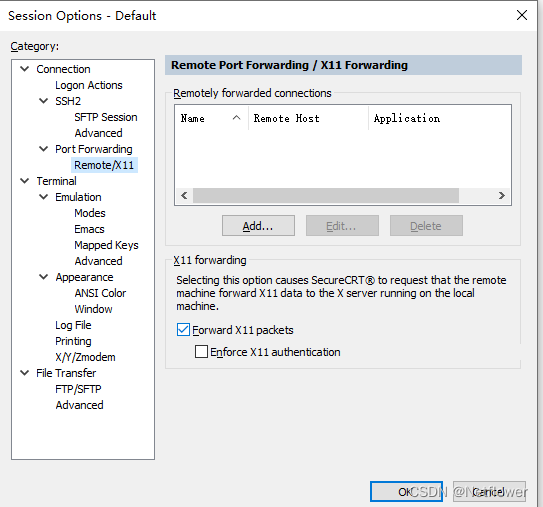Open FTP/SFTP settings
543x507 pixels.
(x=78, y=389)
